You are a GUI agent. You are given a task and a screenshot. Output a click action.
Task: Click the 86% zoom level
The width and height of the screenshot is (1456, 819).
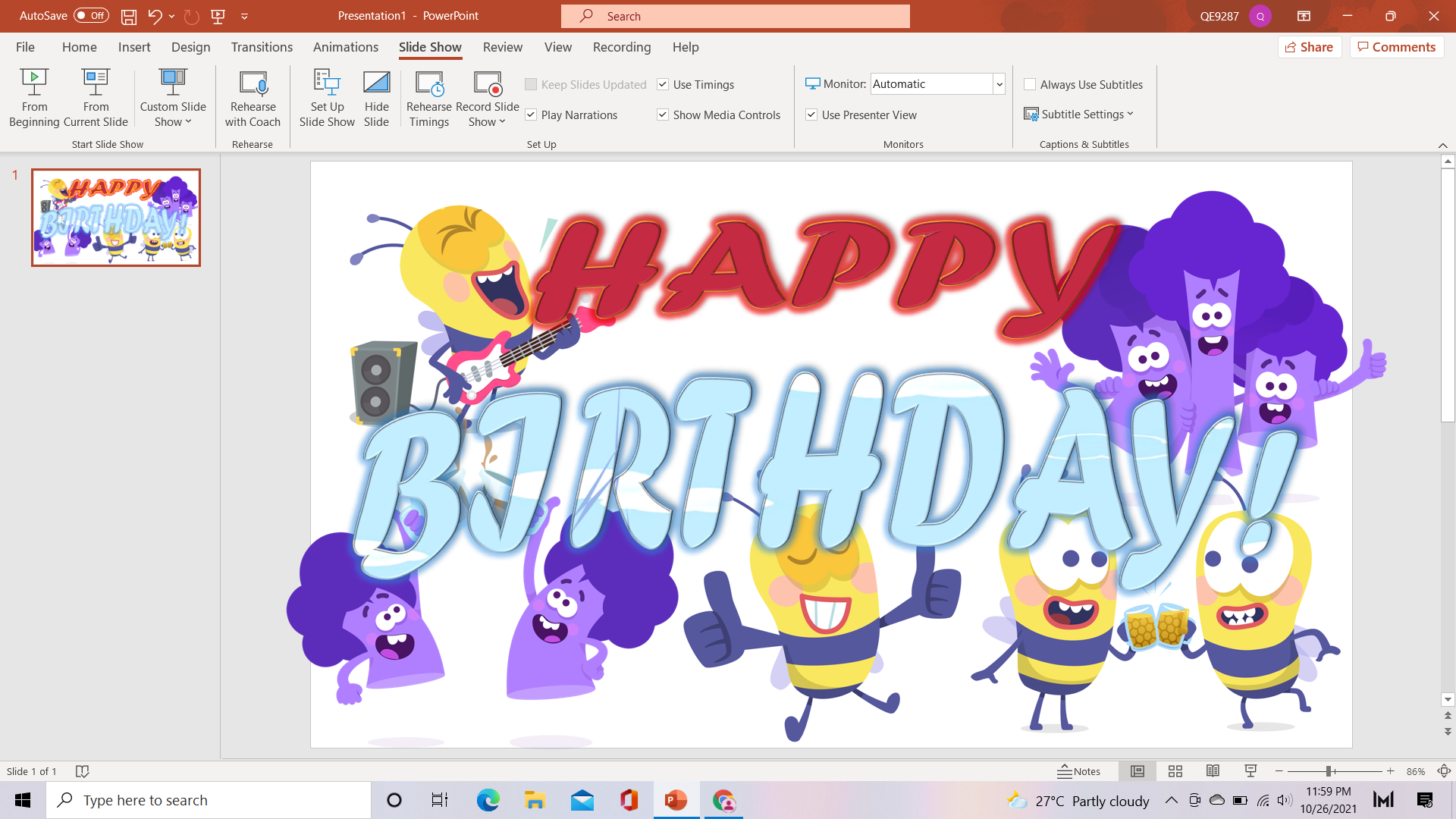pyautogui.click(x=1416, y=771)
